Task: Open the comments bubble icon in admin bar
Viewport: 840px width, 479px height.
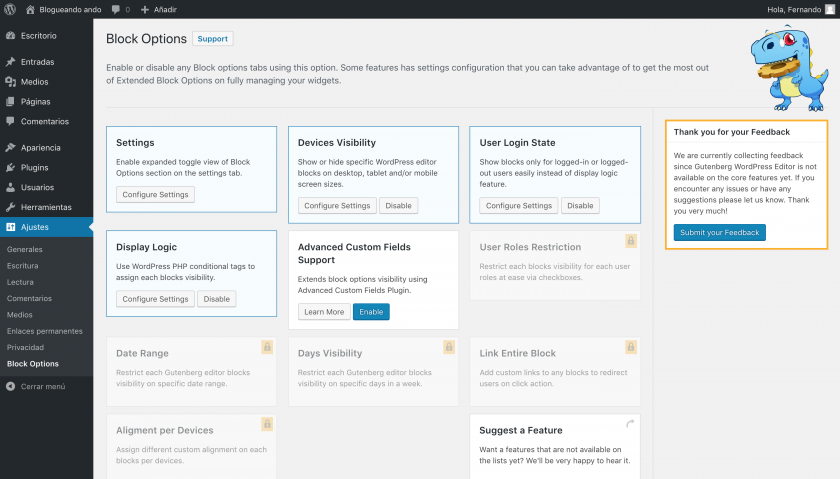Action: [117, 9]
